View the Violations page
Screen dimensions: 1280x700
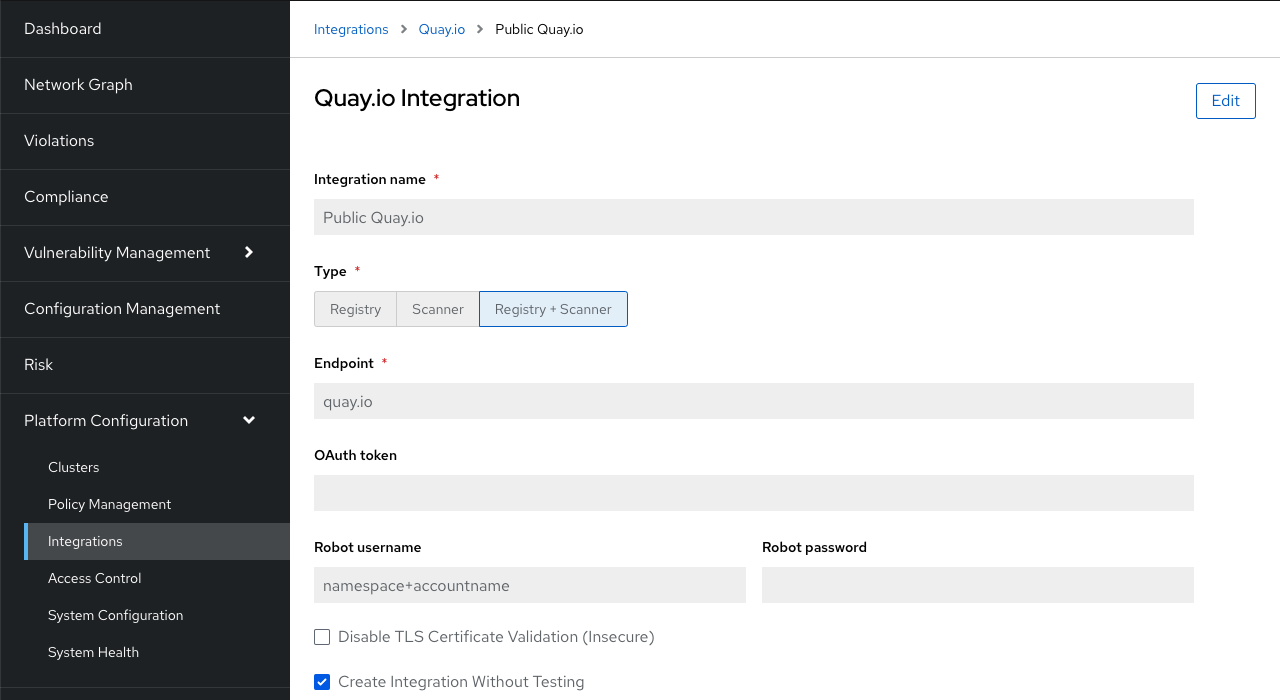coord(59,141)
